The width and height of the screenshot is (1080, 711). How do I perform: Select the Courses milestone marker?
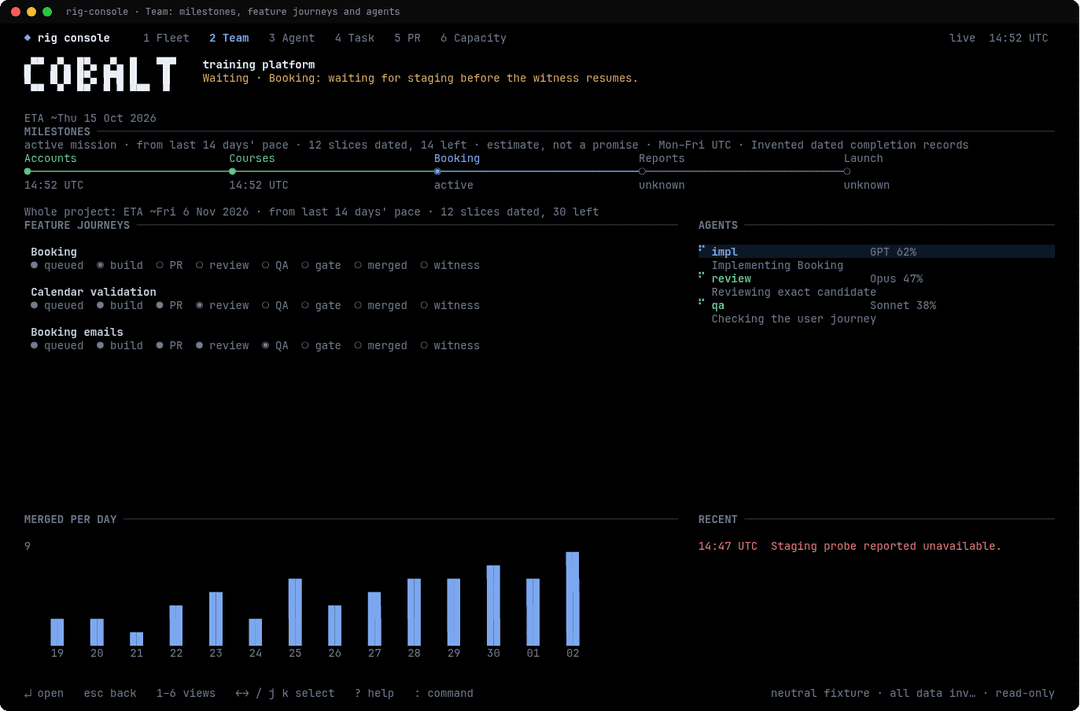click(233, 172)
